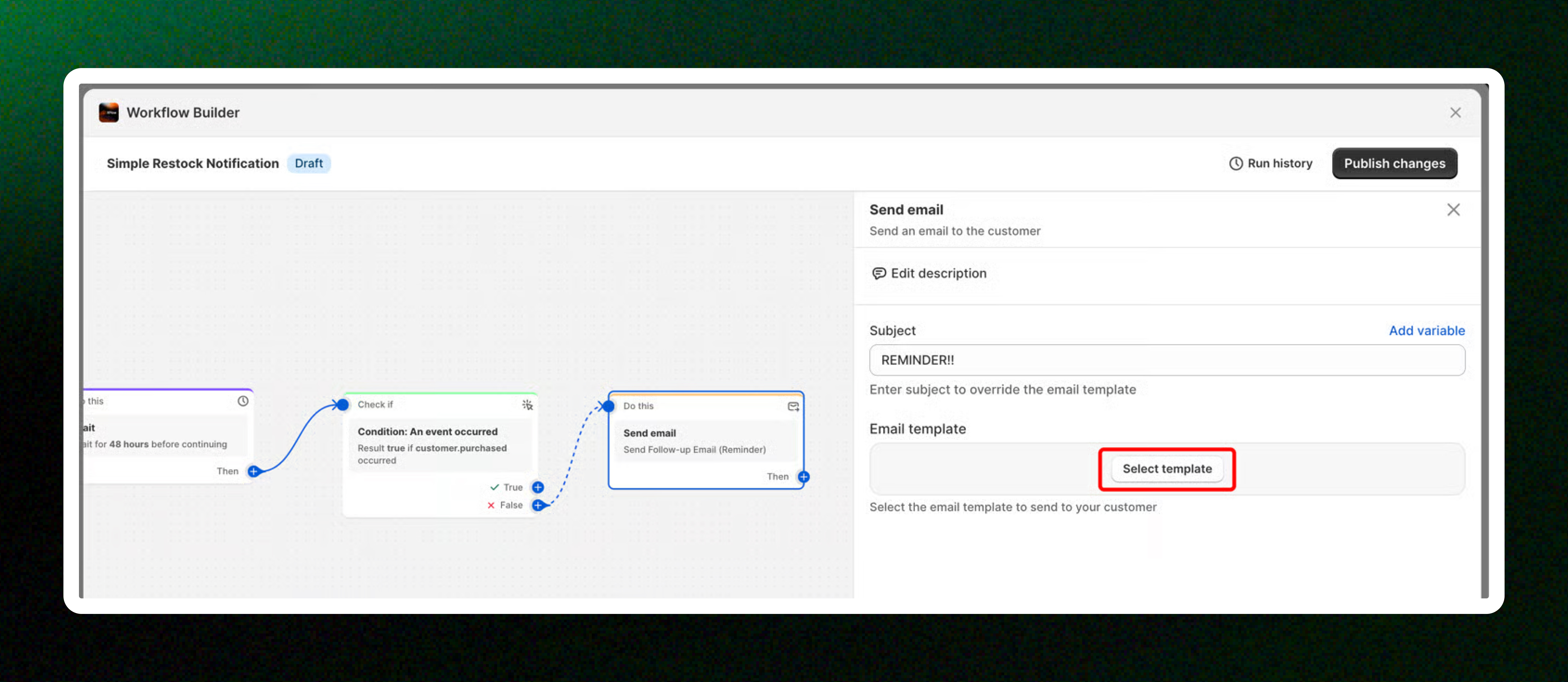Screen dimensions: 1568x682
Task: Close the Workflow Builder window
Action: tap(1455, 113)
